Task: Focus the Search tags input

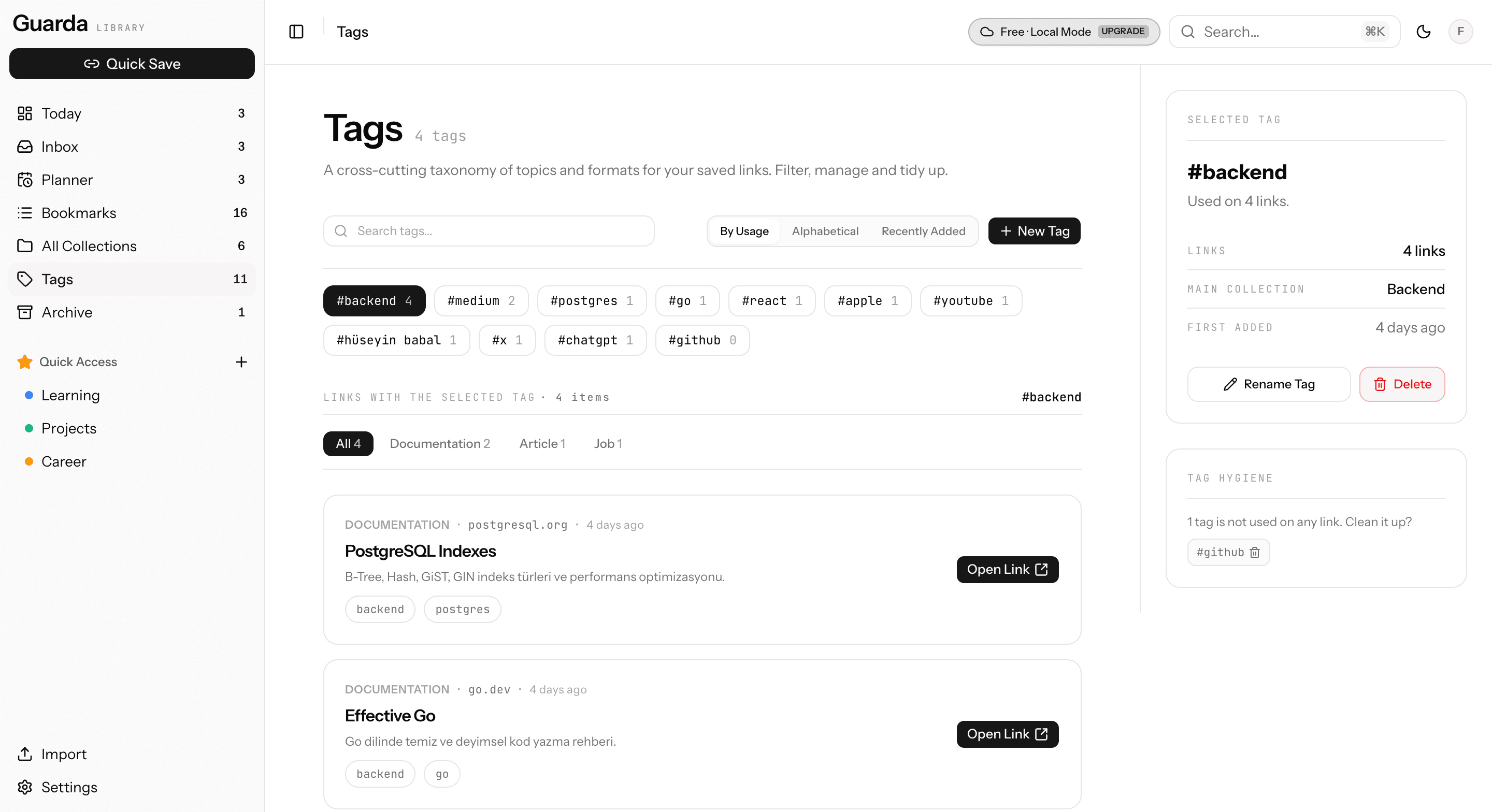Action: click(x=488, y=231)
